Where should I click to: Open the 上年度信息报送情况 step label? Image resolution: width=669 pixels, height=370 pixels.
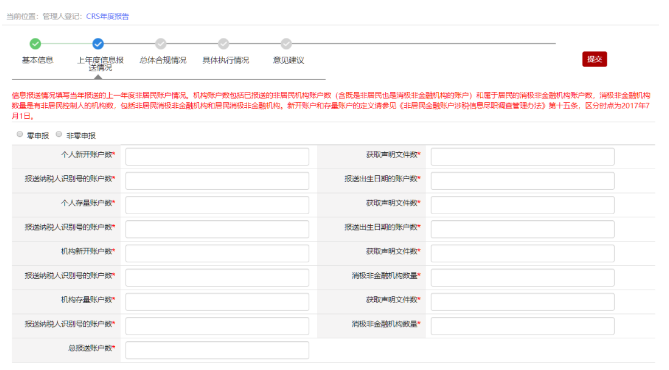click(100, 64)
